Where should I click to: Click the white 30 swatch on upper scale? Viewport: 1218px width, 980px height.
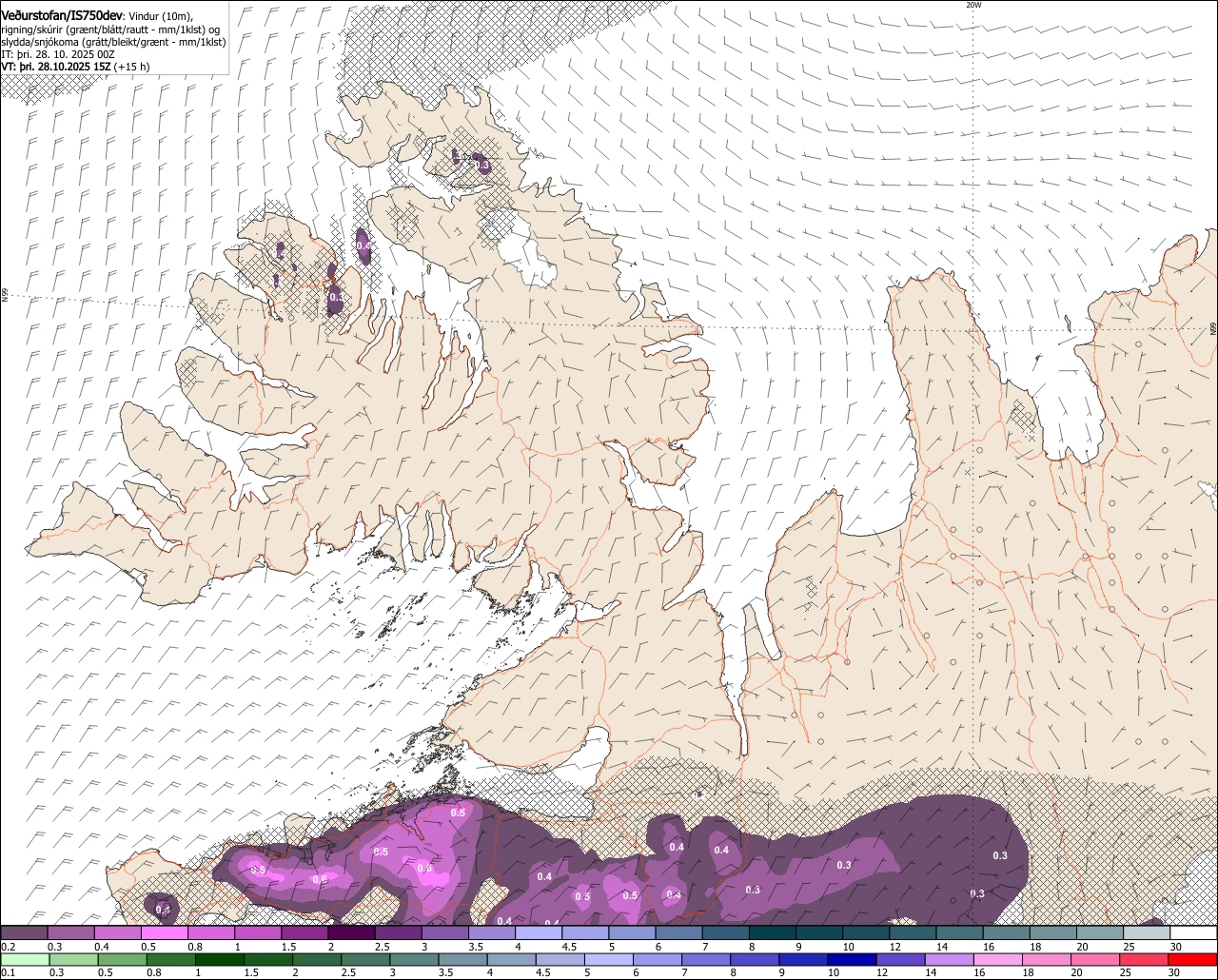point(1194,932)
